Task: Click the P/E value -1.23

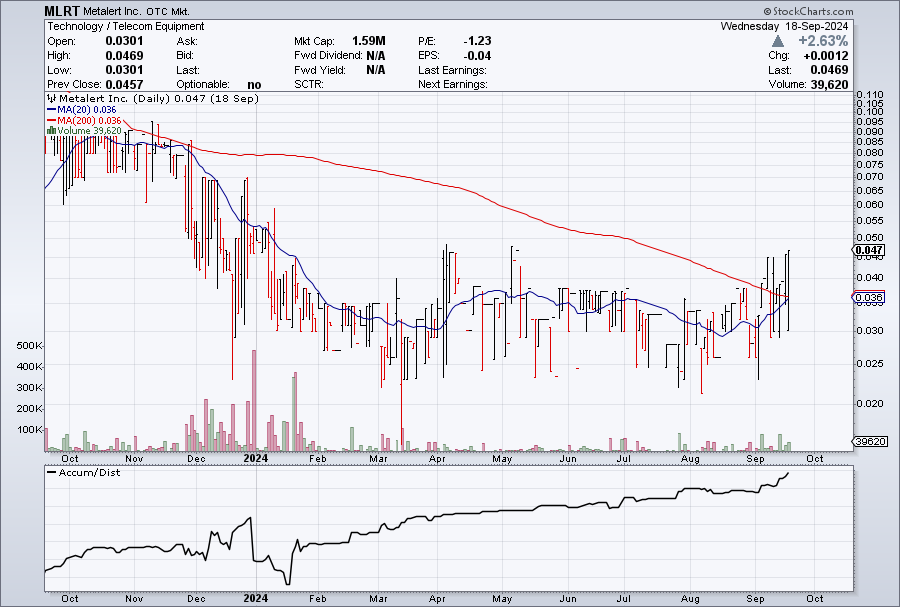Action: [x=478, y=41]
